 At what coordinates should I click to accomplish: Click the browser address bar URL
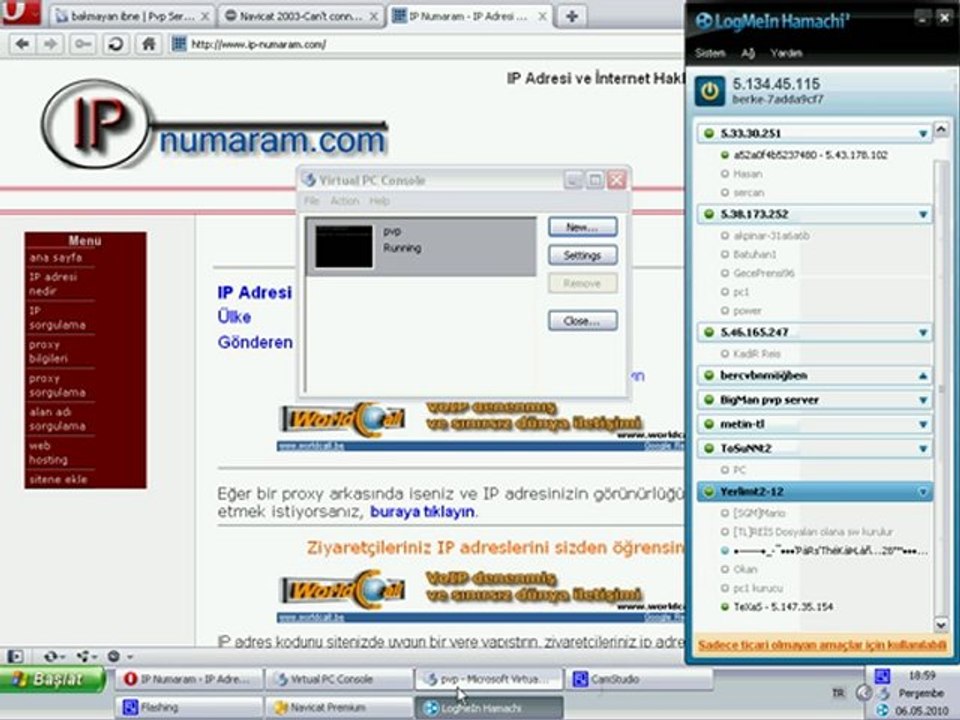(x=258, y=44)
